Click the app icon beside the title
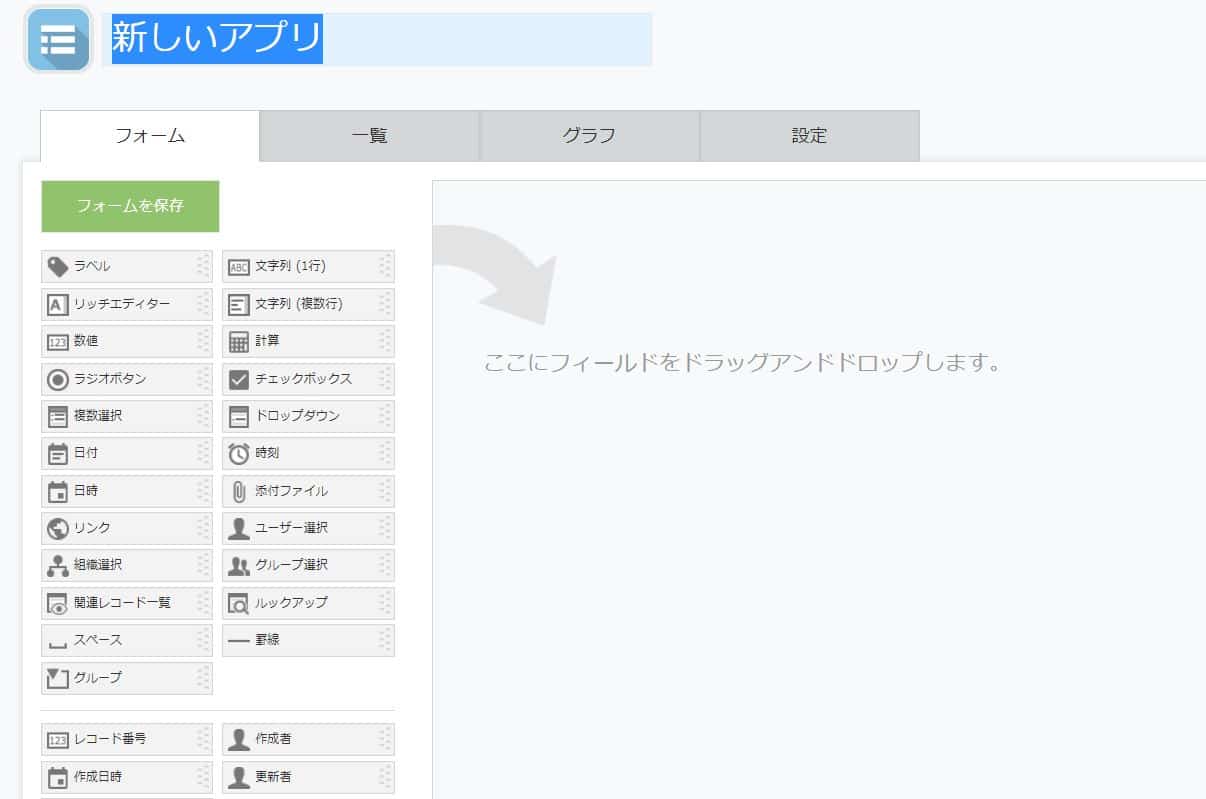The height and width of the screenshot is (799, 1206). [x=59, y=40]
